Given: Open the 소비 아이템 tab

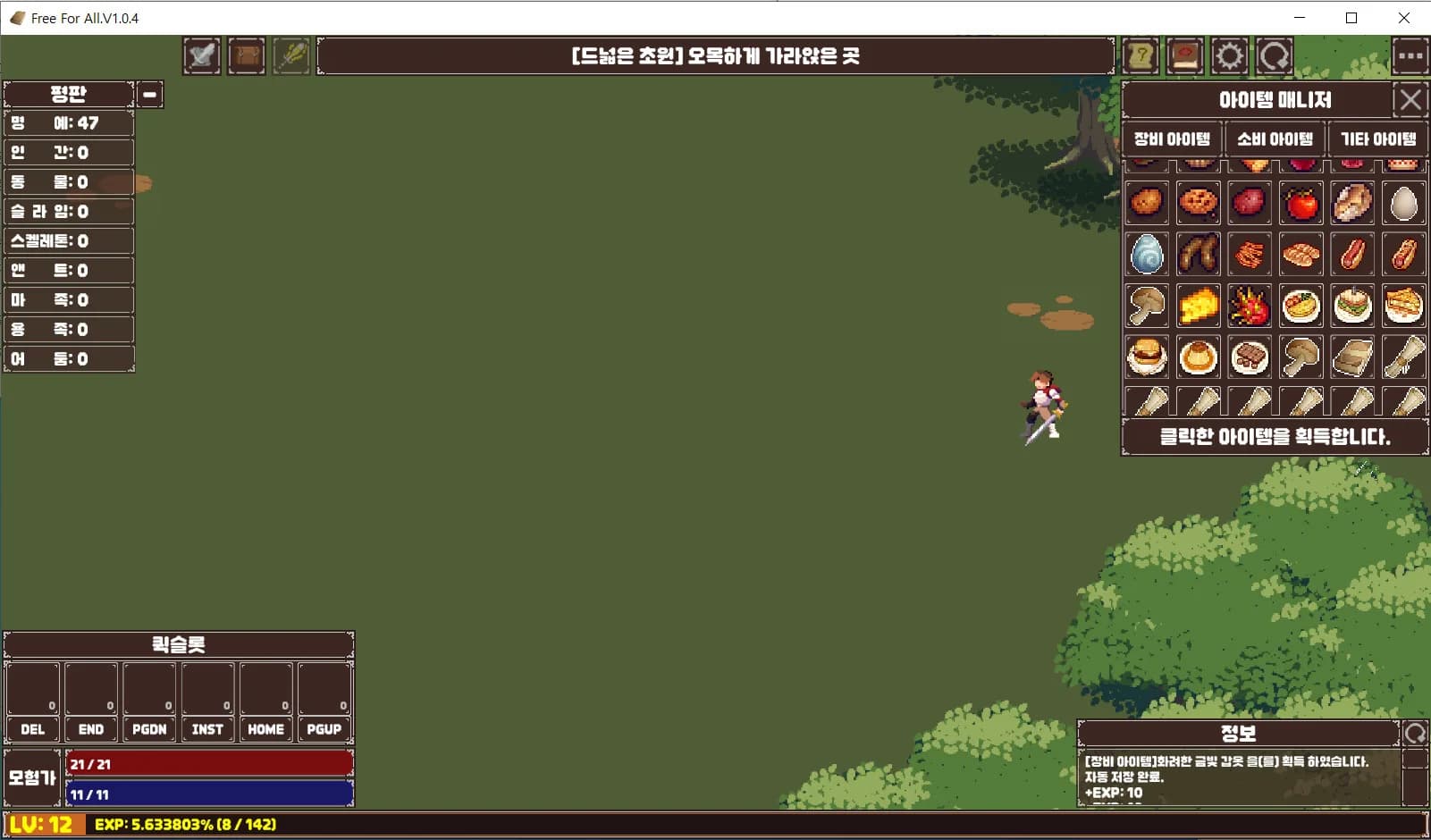Looking at the screenshot, I should (x=1275, y=139).
